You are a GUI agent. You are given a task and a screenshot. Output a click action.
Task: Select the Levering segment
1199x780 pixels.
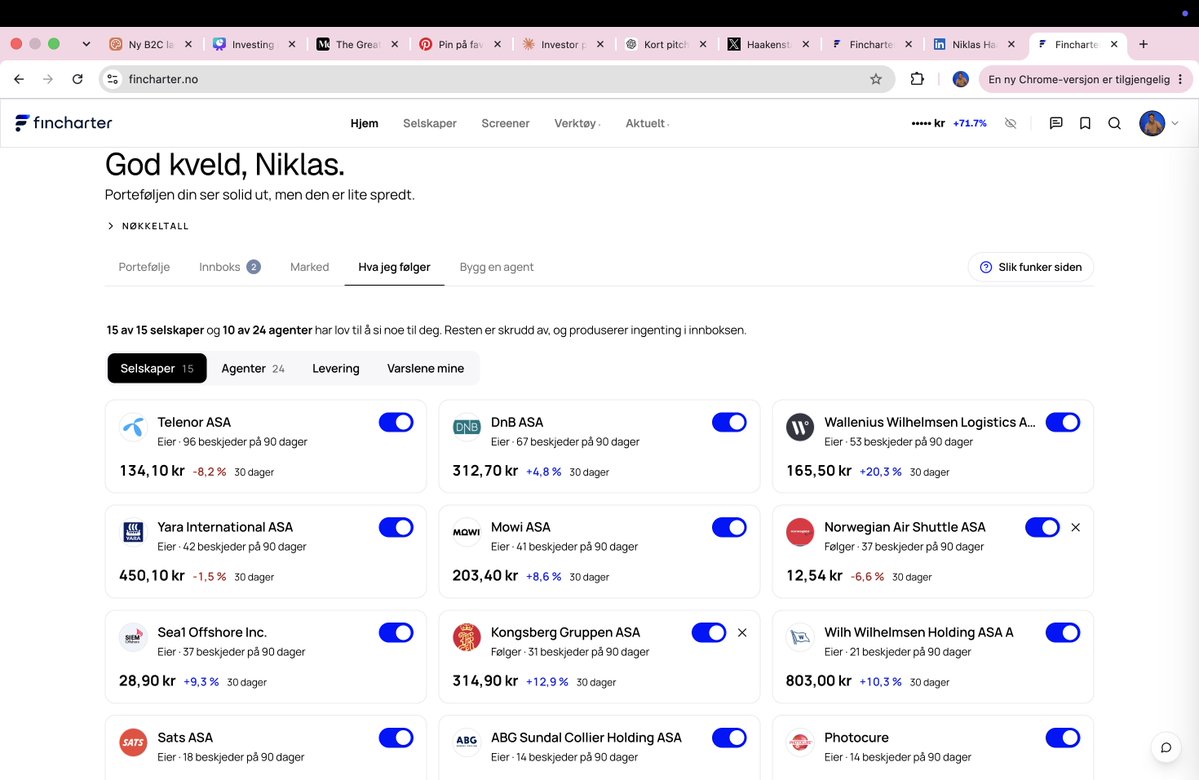336,369
